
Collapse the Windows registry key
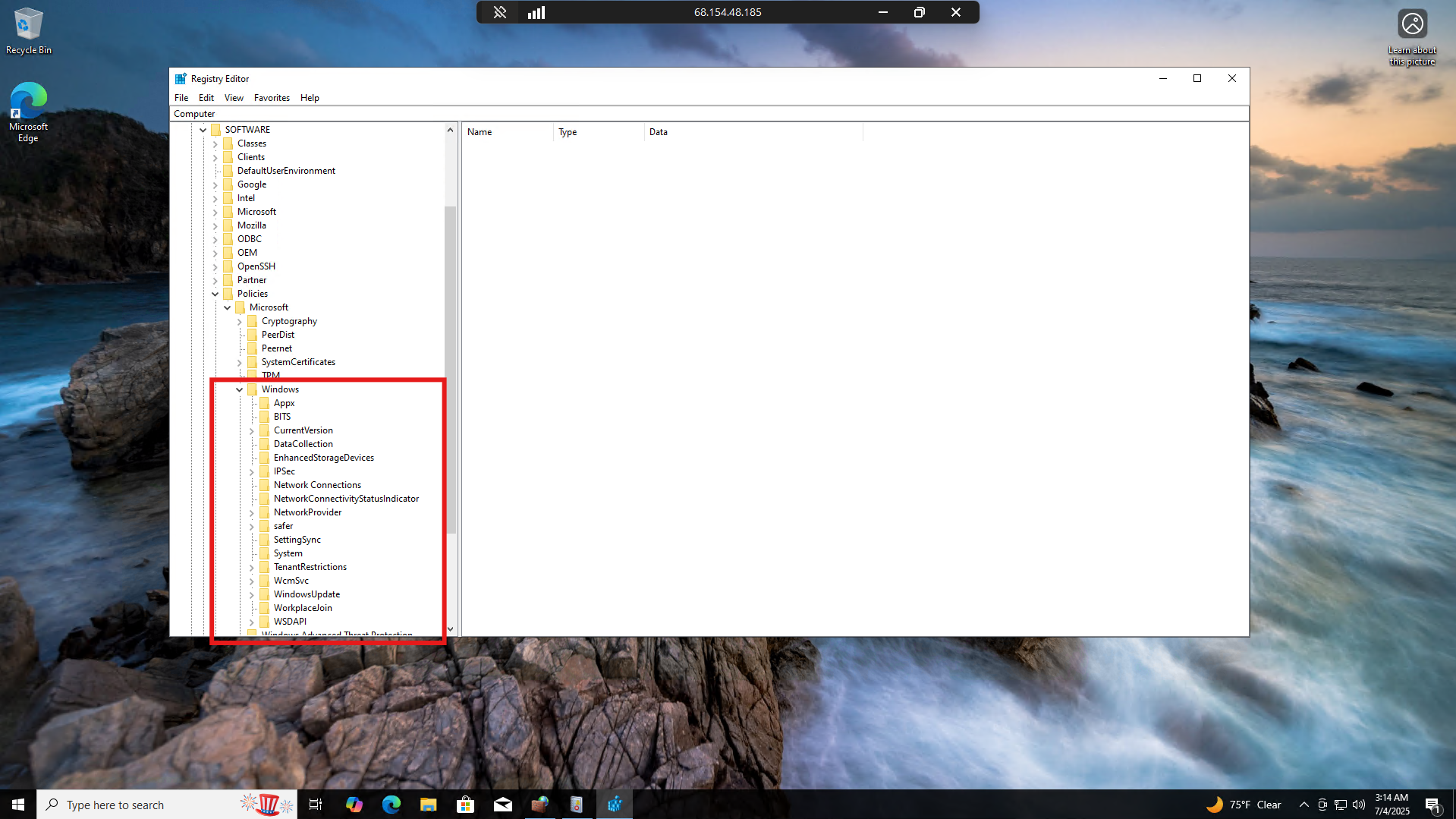tap(240, 389)
